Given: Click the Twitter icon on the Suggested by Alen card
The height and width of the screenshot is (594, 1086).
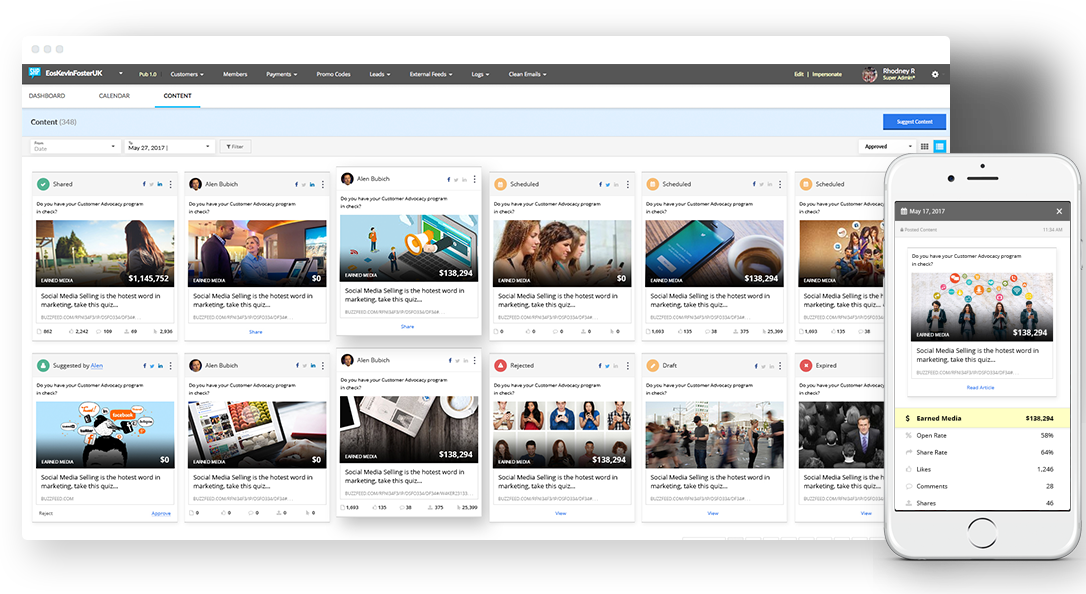Looking at the screenshot, I should point(152,366).
